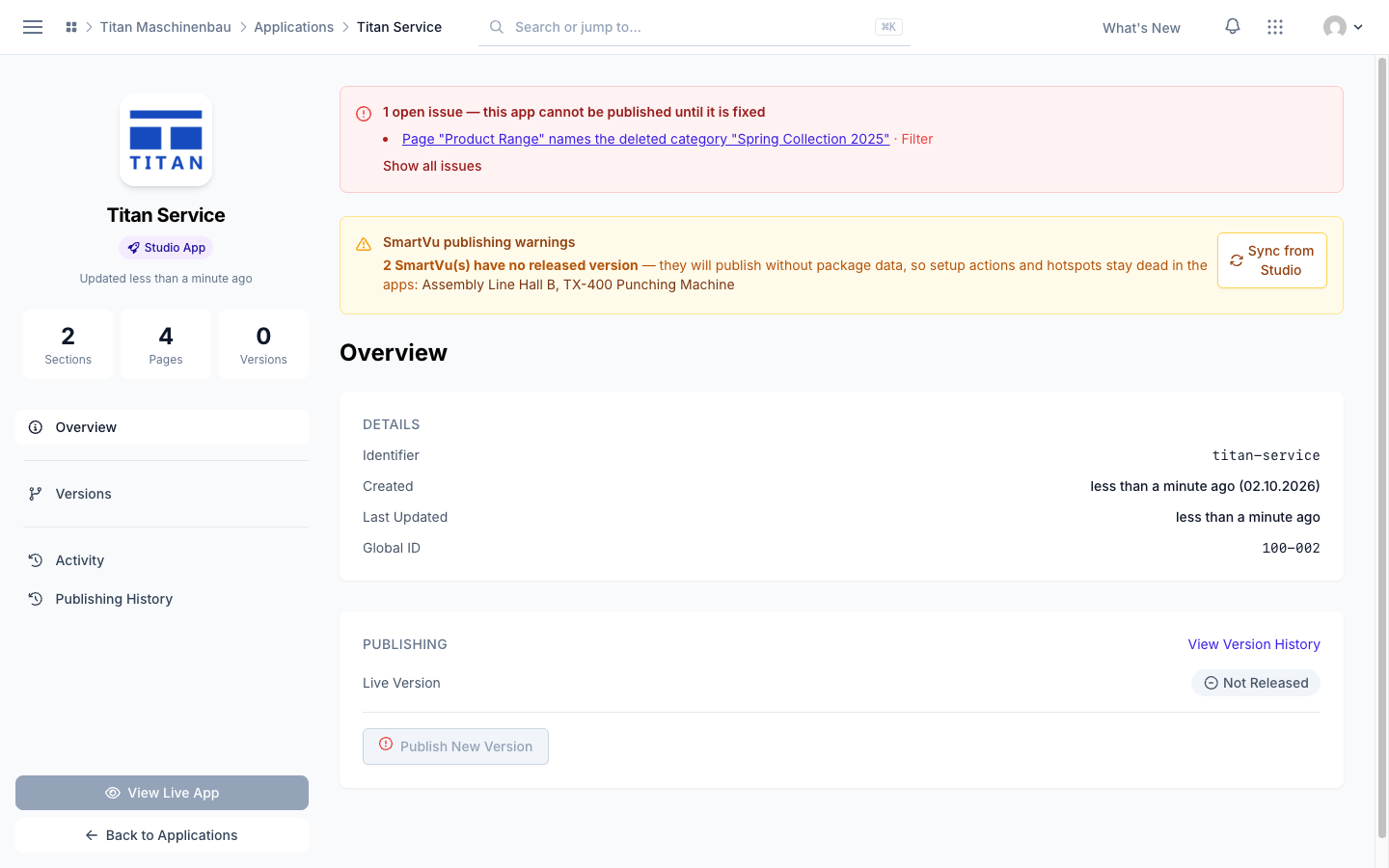The height and width of the screenshot is (868, 1389).
Task: Click the titan-service identifier value
Action: [1266, 455]
